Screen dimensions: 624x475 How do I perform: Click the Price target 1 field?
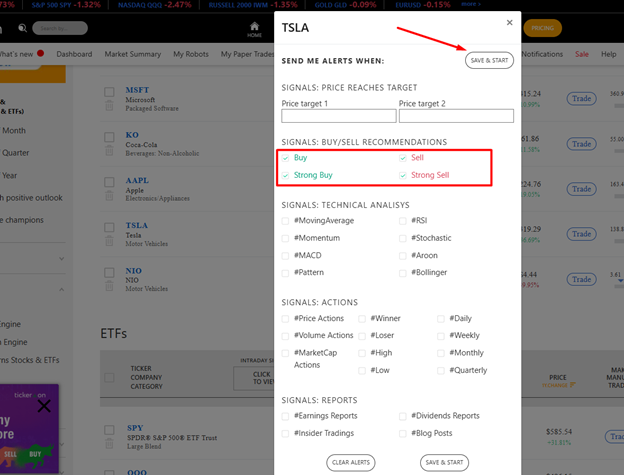[339, 116]
